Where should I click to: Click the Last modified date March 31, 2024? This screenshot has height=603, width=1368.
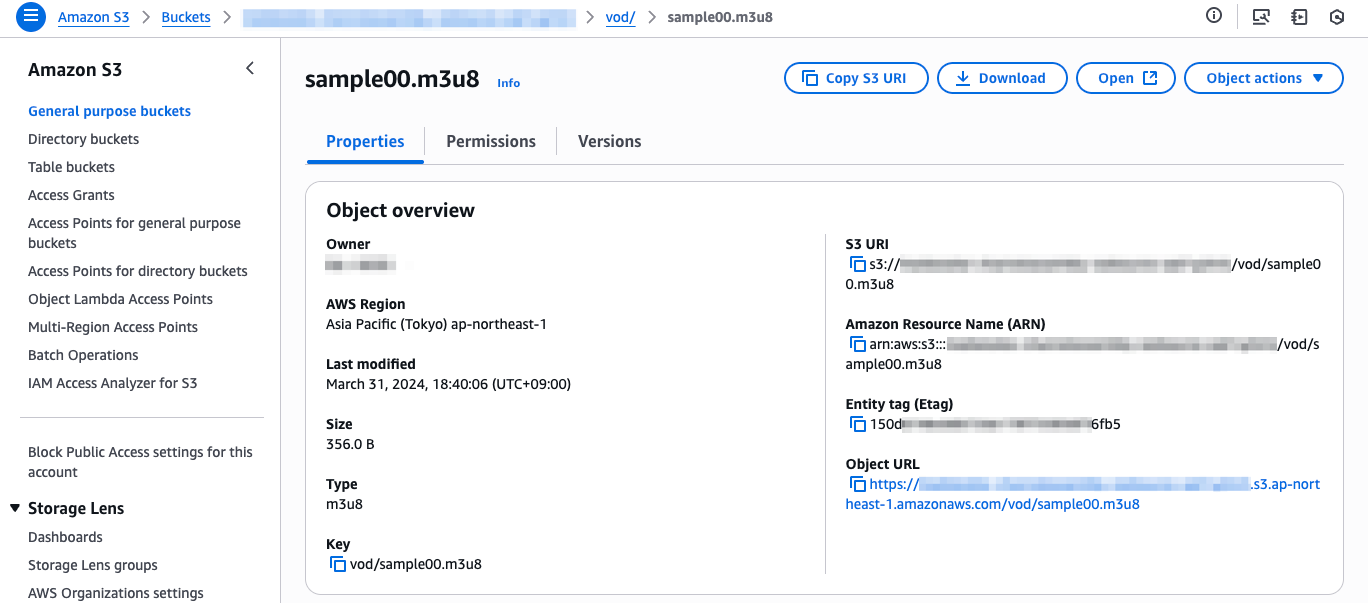pos(448,384)
